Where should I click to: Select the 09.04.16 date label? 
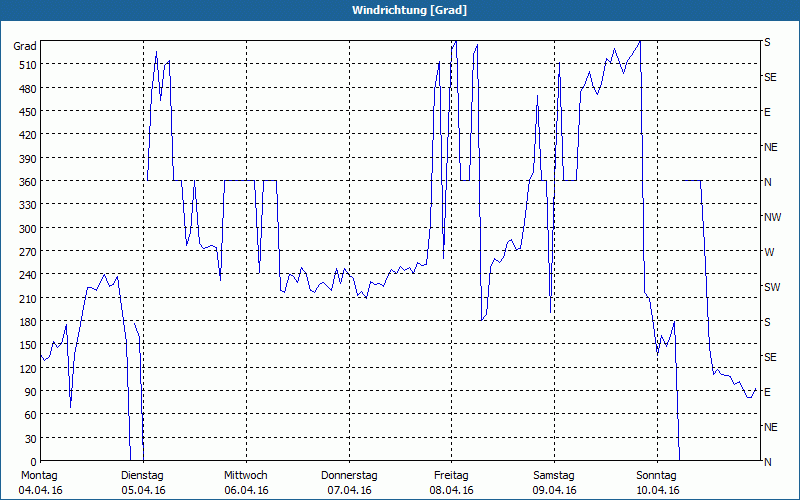point(555,490)
